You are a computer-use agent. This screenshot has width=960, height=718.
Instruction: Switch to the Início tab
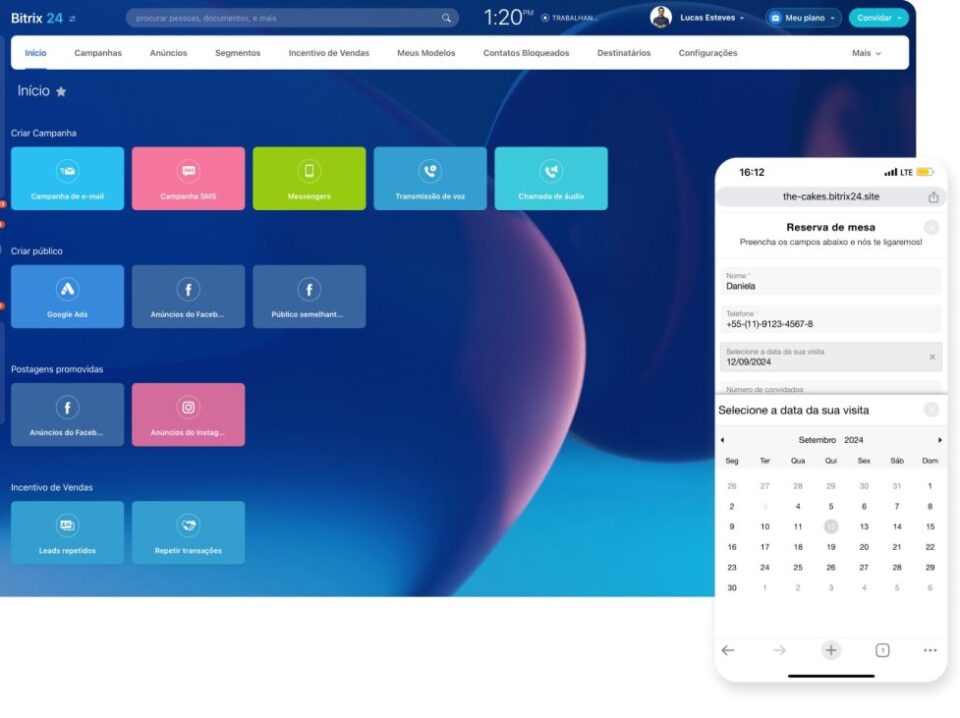(x=36, y=53)
